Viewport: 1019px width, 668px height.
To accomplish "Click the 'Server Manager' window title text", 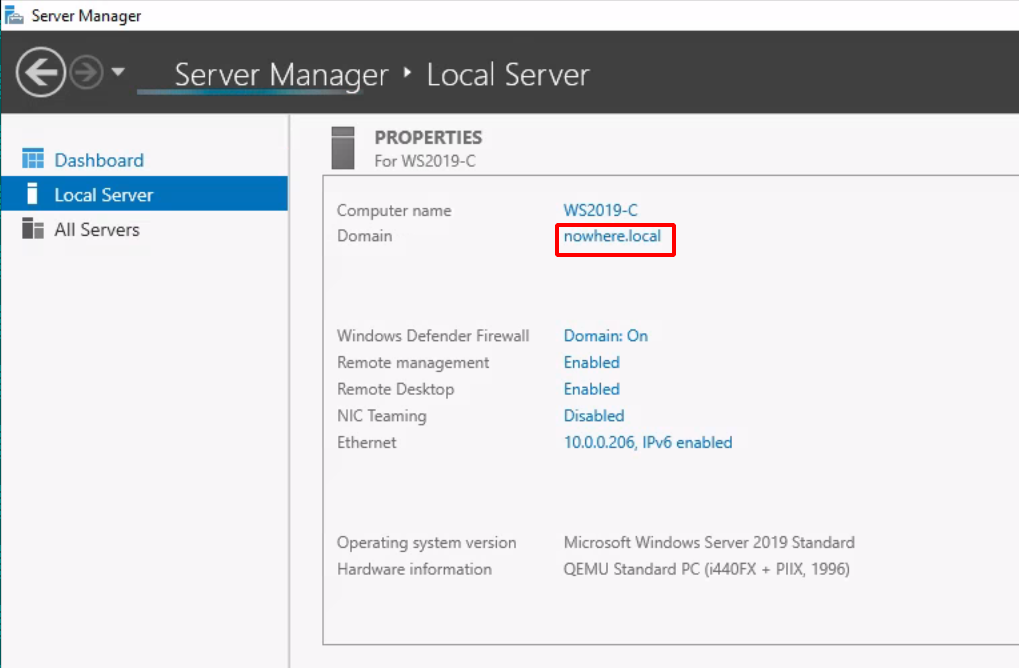I will point(86,16).
